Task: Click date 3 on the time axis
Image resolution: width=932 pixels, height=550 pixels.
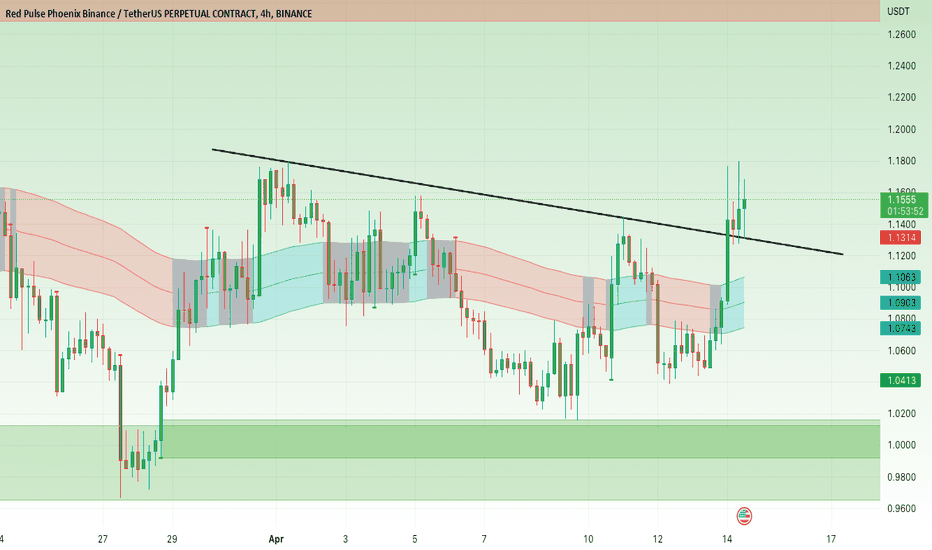Action: pos(345,539)
